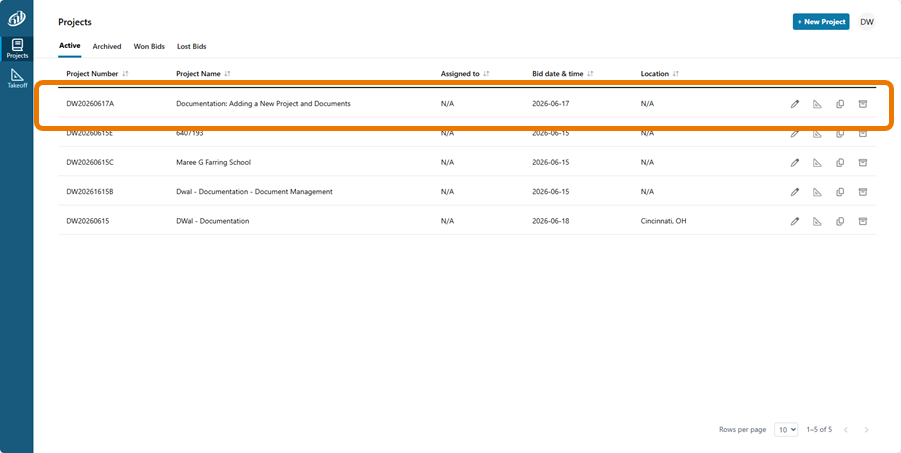
Task: Click the Projects page heading
Action: 75,22
